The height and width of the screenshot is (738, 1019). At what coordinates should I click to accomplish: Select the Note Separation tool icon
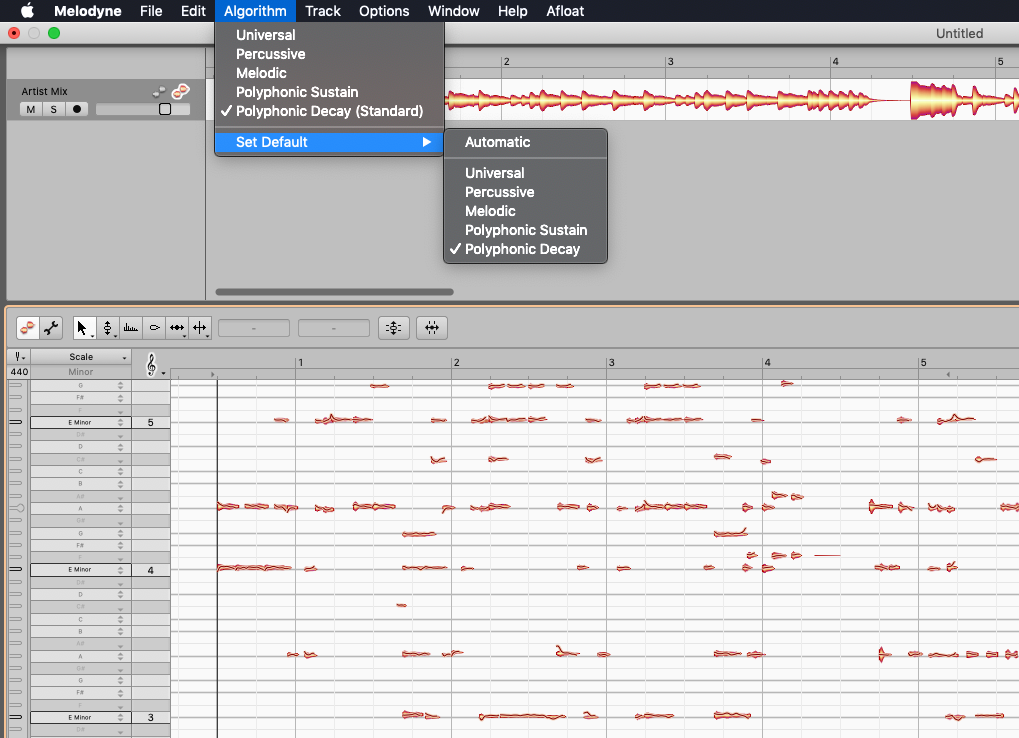(200, 328)
